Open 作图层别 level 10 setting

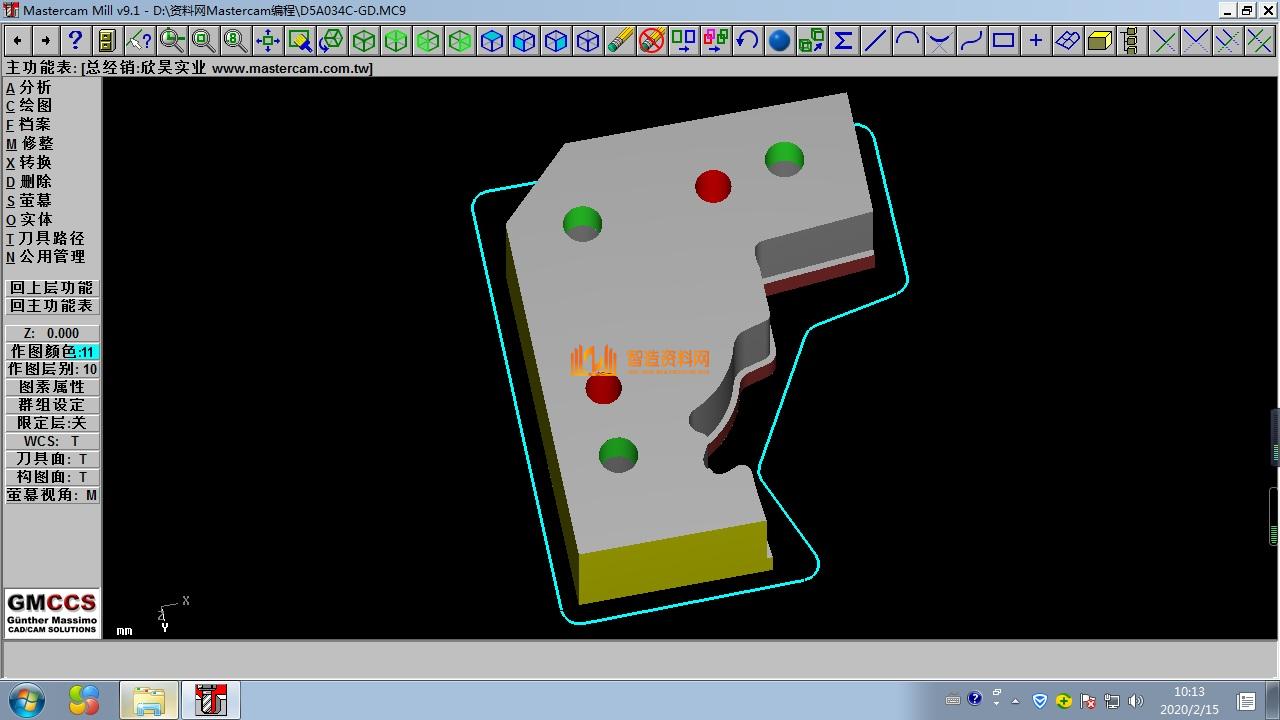[52, 369]
